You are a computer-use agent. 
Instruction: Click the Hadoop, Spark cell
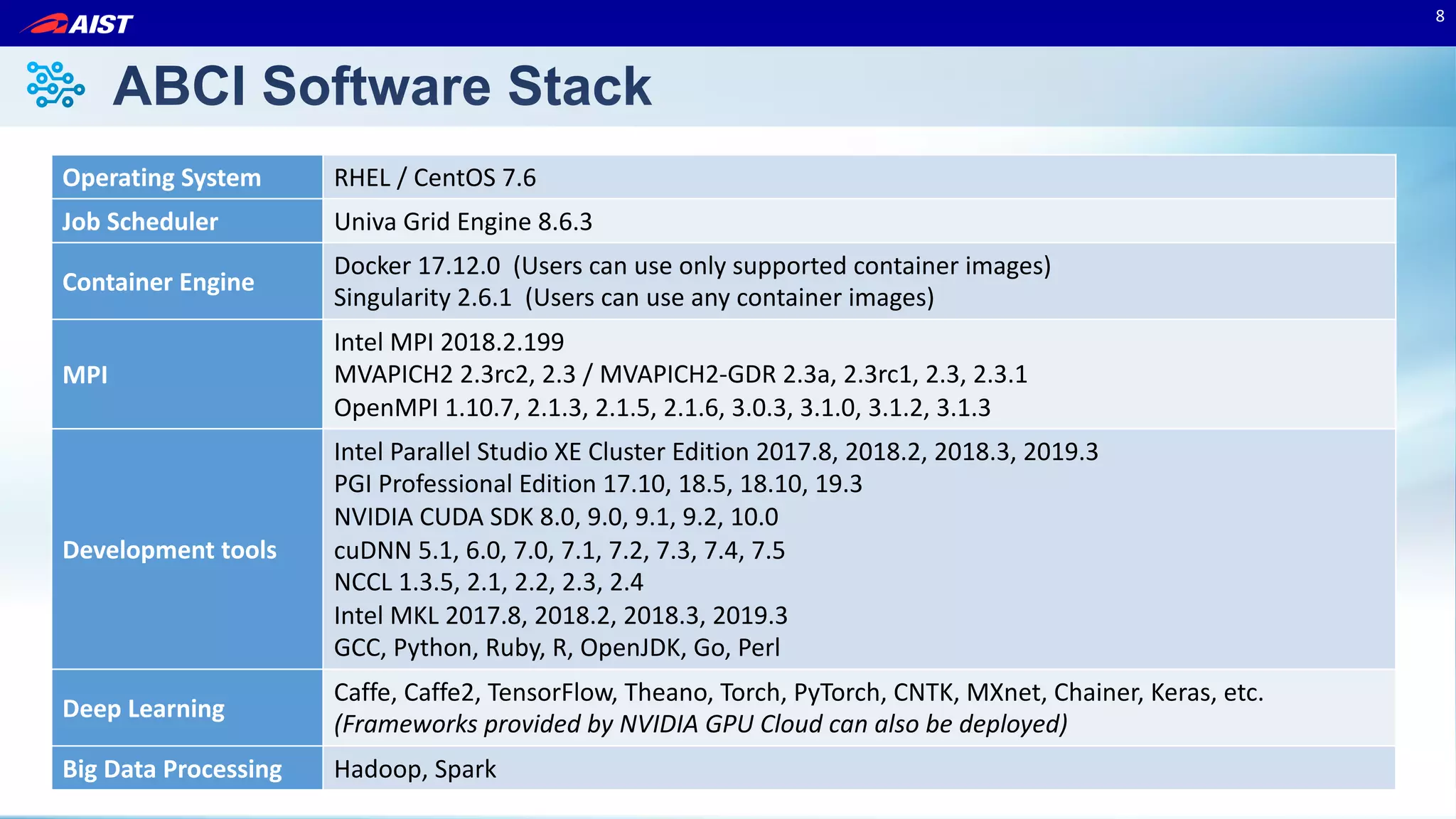tap(415, 769)
